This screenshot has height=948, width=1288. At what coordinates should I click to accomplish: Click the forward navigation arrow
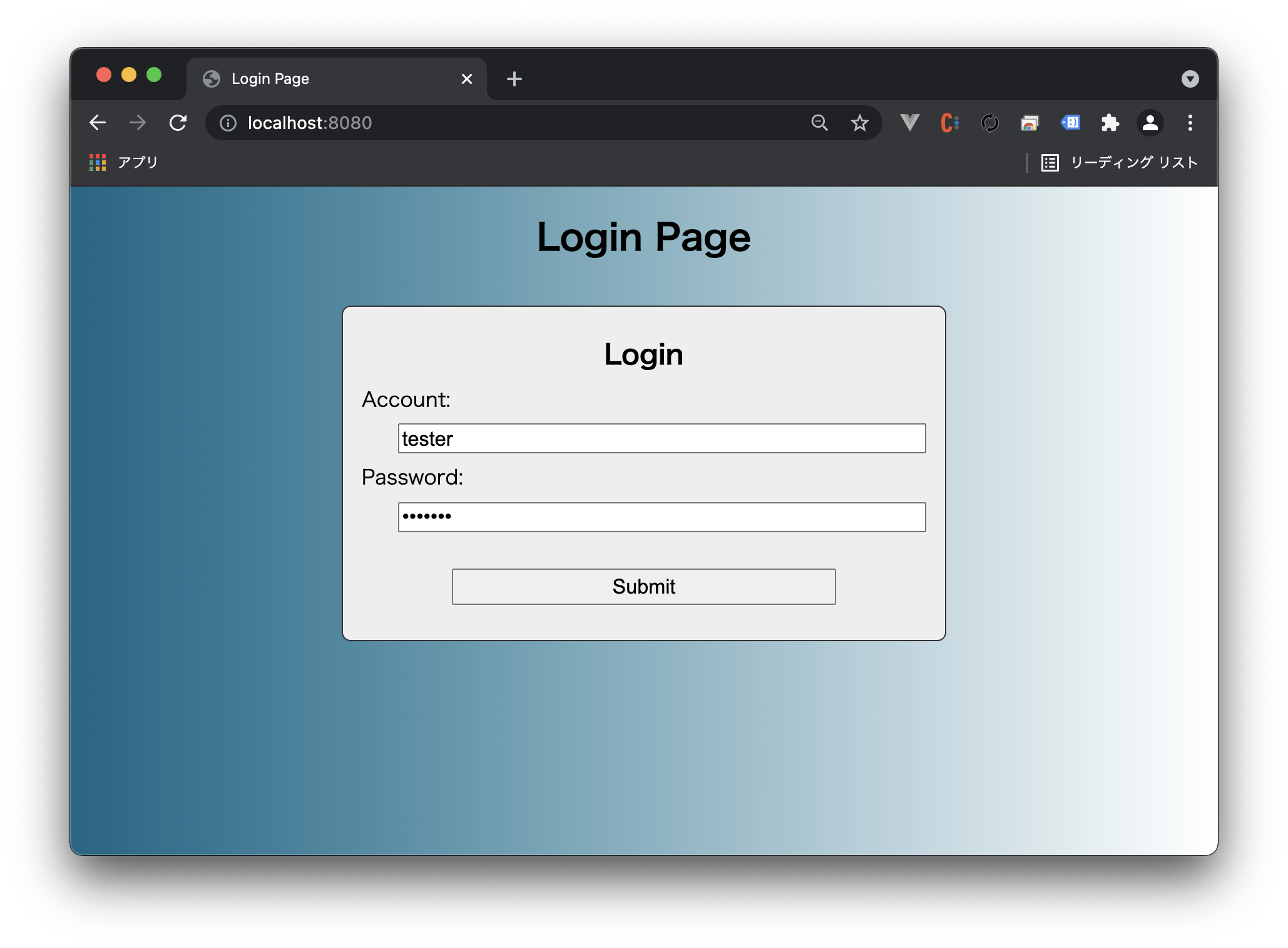138,123
